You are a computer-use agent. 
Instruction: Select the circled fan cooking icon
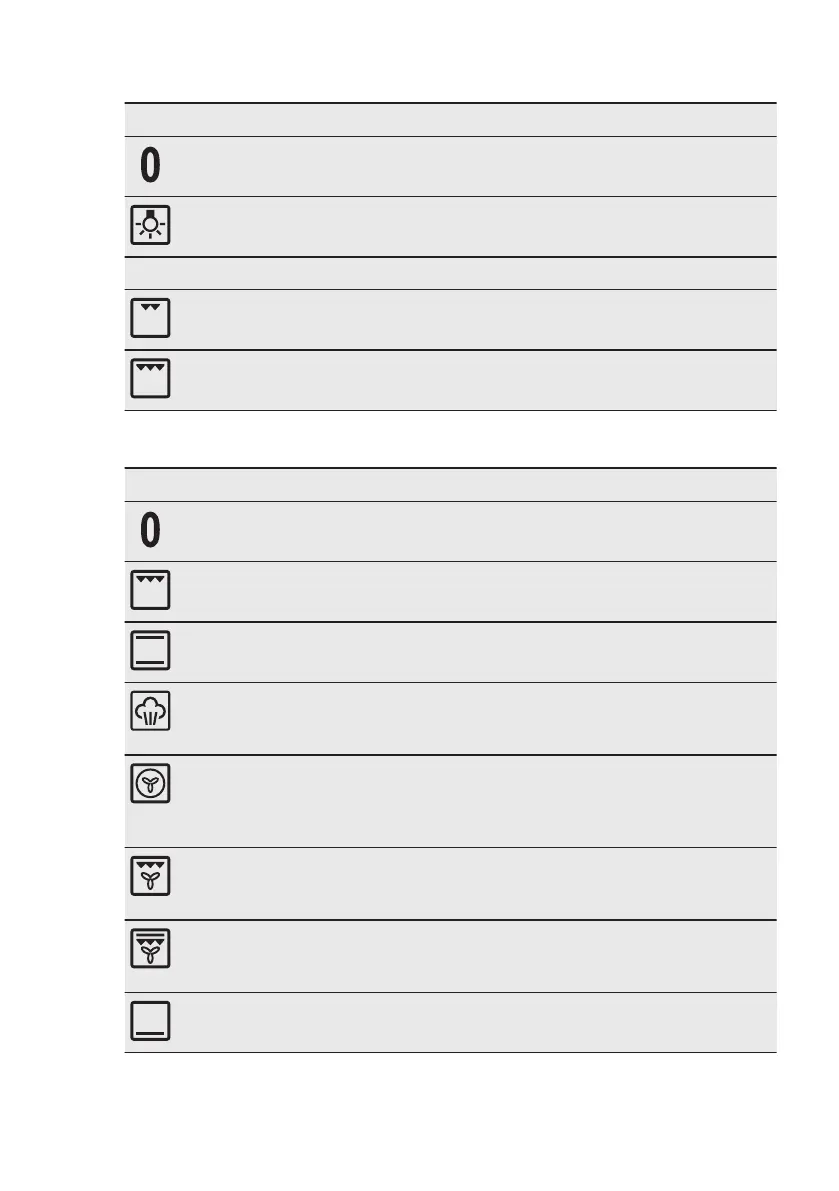tap(150, 783)
